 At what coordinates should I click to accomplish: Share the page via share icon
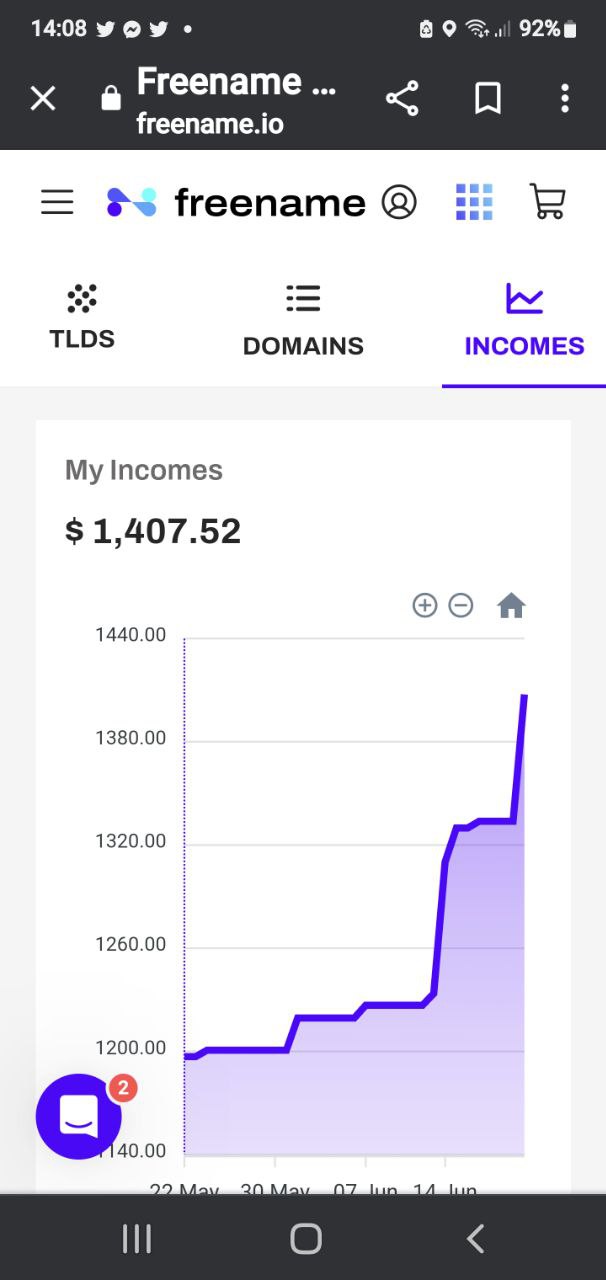click(402, 98)
